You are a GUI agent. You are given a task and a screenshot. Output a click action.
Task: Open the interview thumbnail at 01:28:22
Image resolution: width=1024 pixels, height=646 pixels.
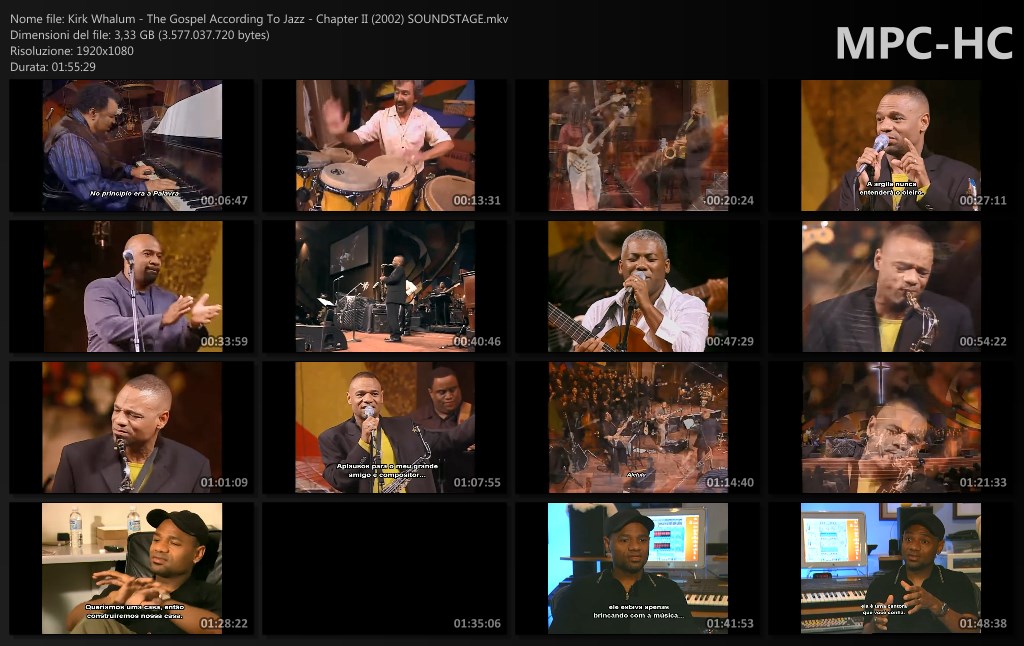click(x=132, y=568)
